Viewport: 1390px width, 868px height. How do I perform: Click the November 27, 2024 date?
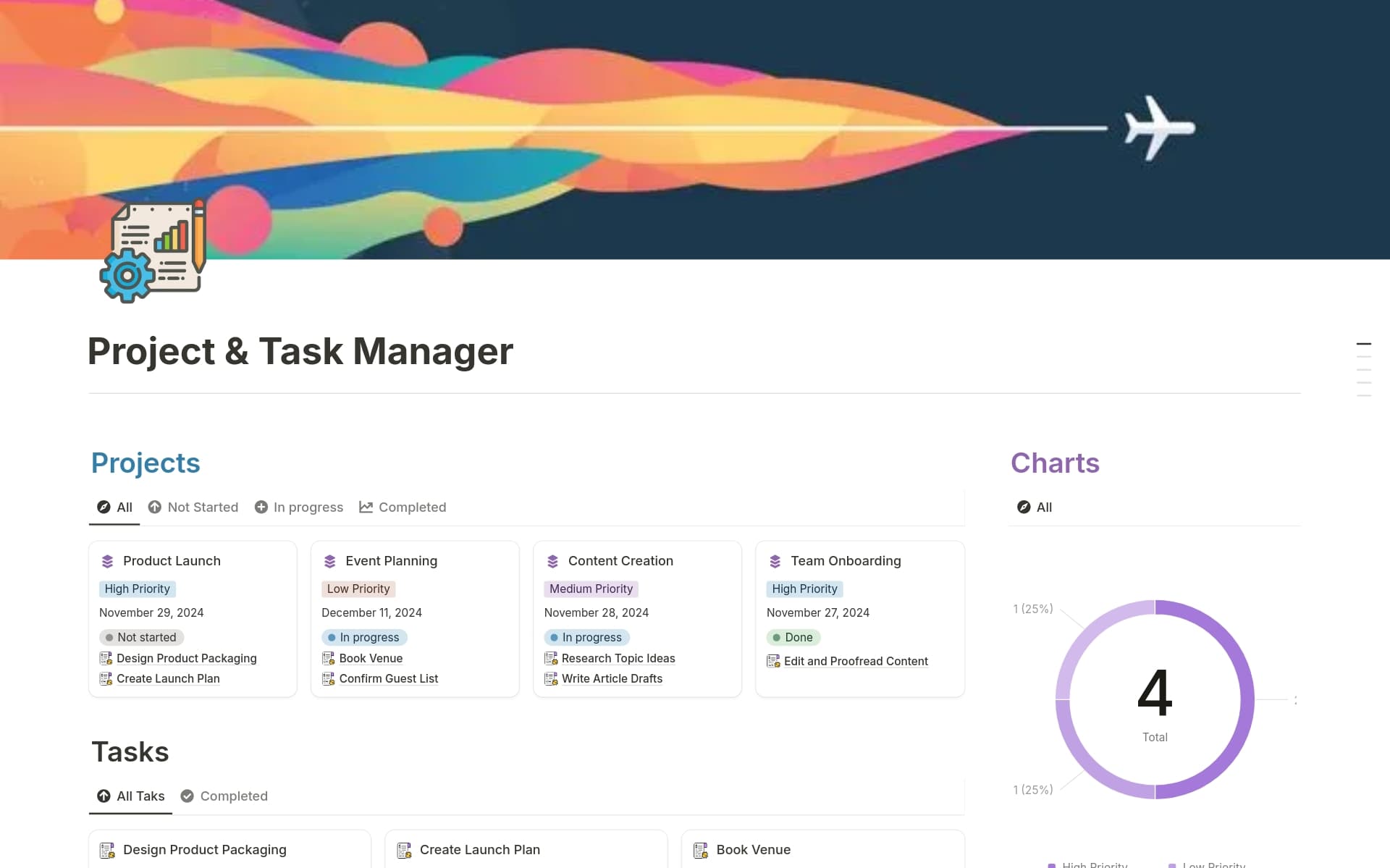818,612
